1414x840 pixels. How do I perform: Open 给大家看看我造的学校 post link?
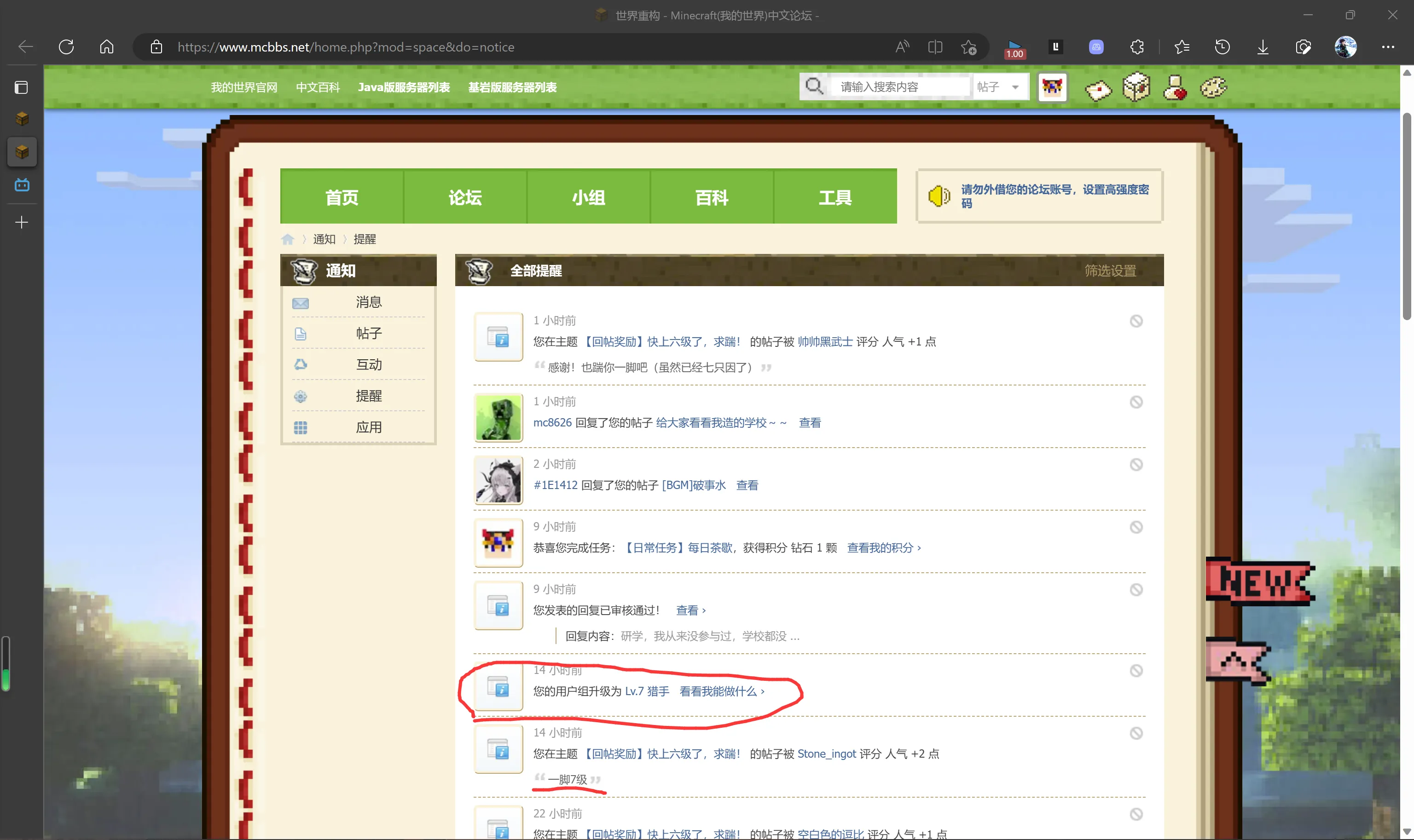pos(721,423)
